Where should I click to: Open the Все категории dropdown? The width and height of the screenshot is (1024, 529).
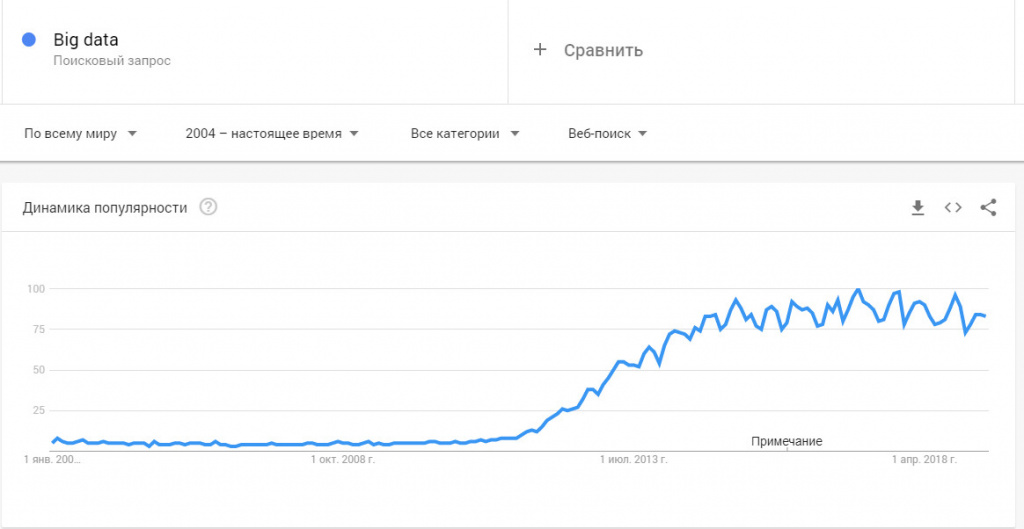coord(465,134)
